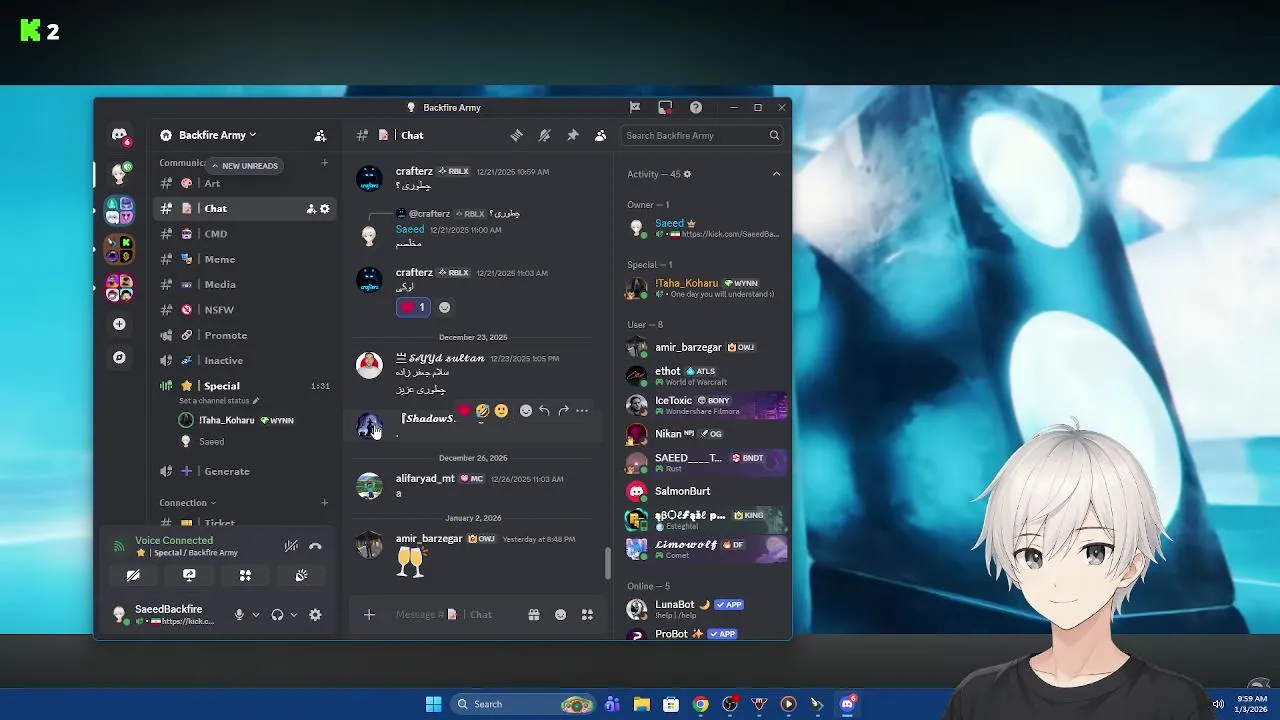Select the Meme channel

coord(245,259)
